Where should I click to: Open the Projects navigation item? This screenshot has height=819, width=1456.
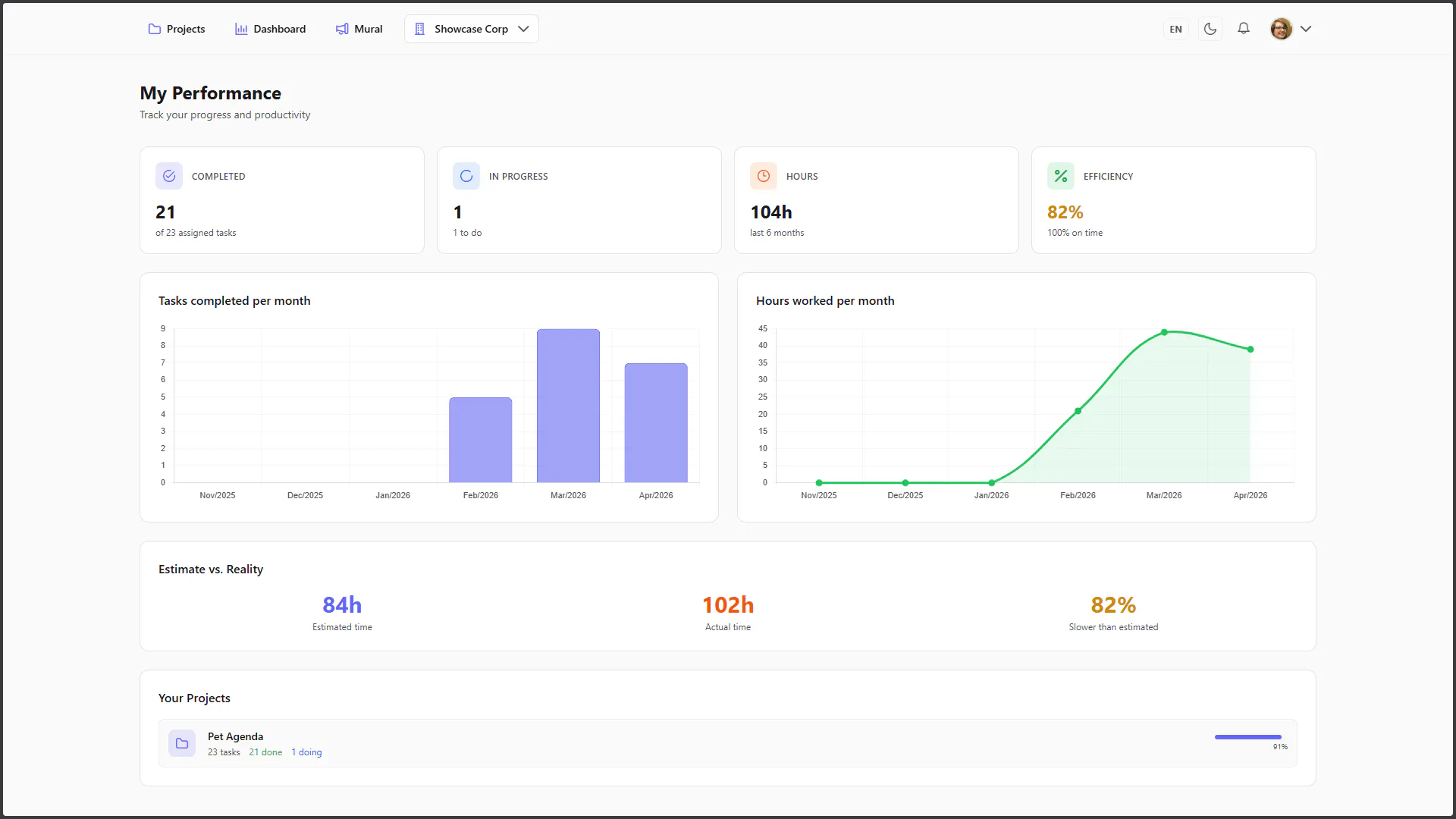(176, 29)
